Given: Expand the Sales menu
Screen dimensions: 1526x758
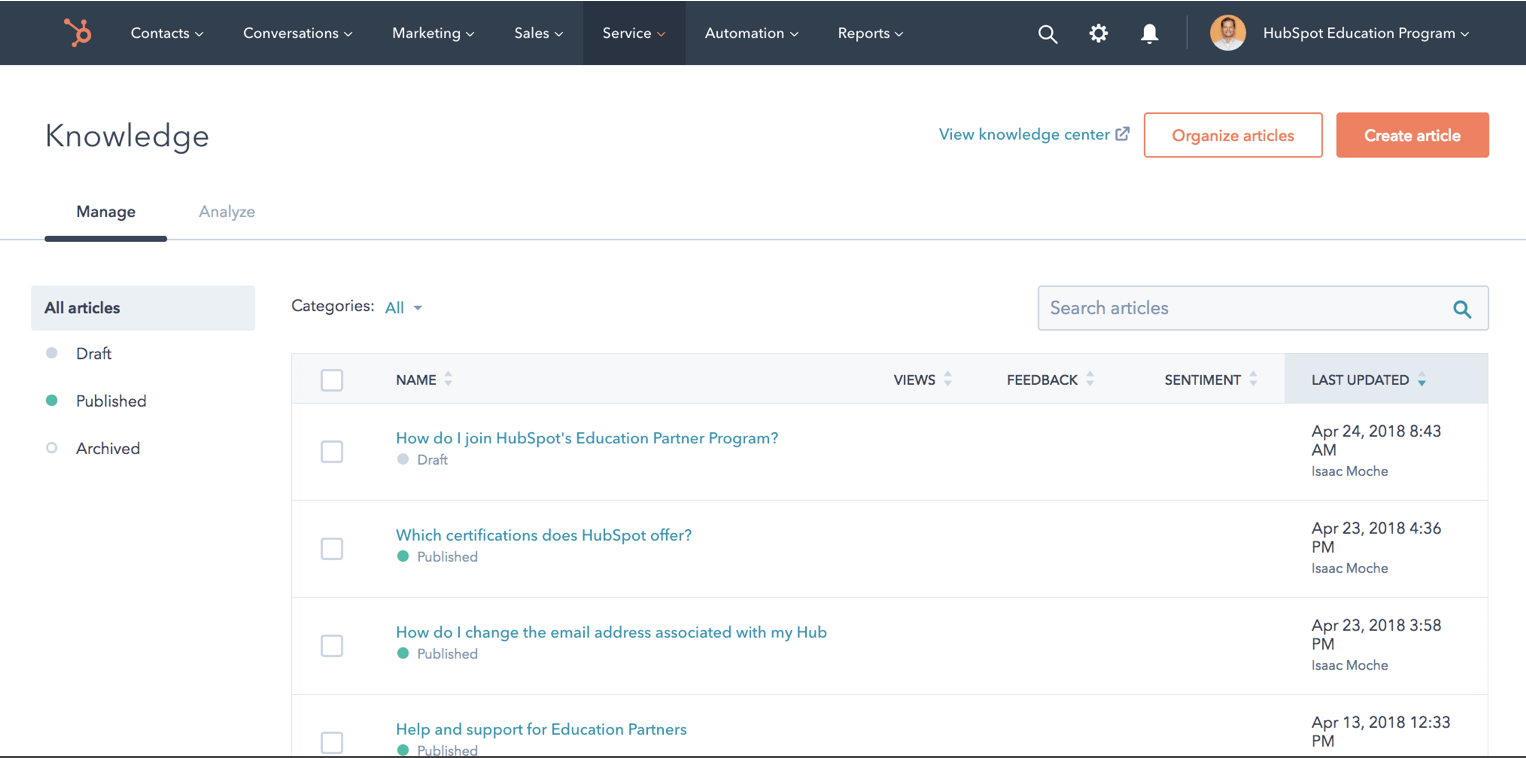Looking at the screenshot, I should pos(539,33).
